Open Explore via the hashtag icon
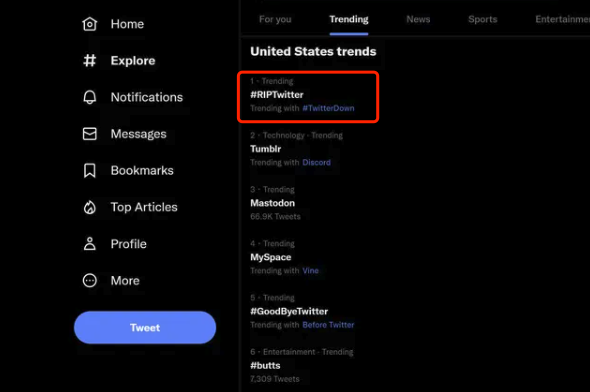The width and height of the screenshot is (590, 392). point(90,61)
